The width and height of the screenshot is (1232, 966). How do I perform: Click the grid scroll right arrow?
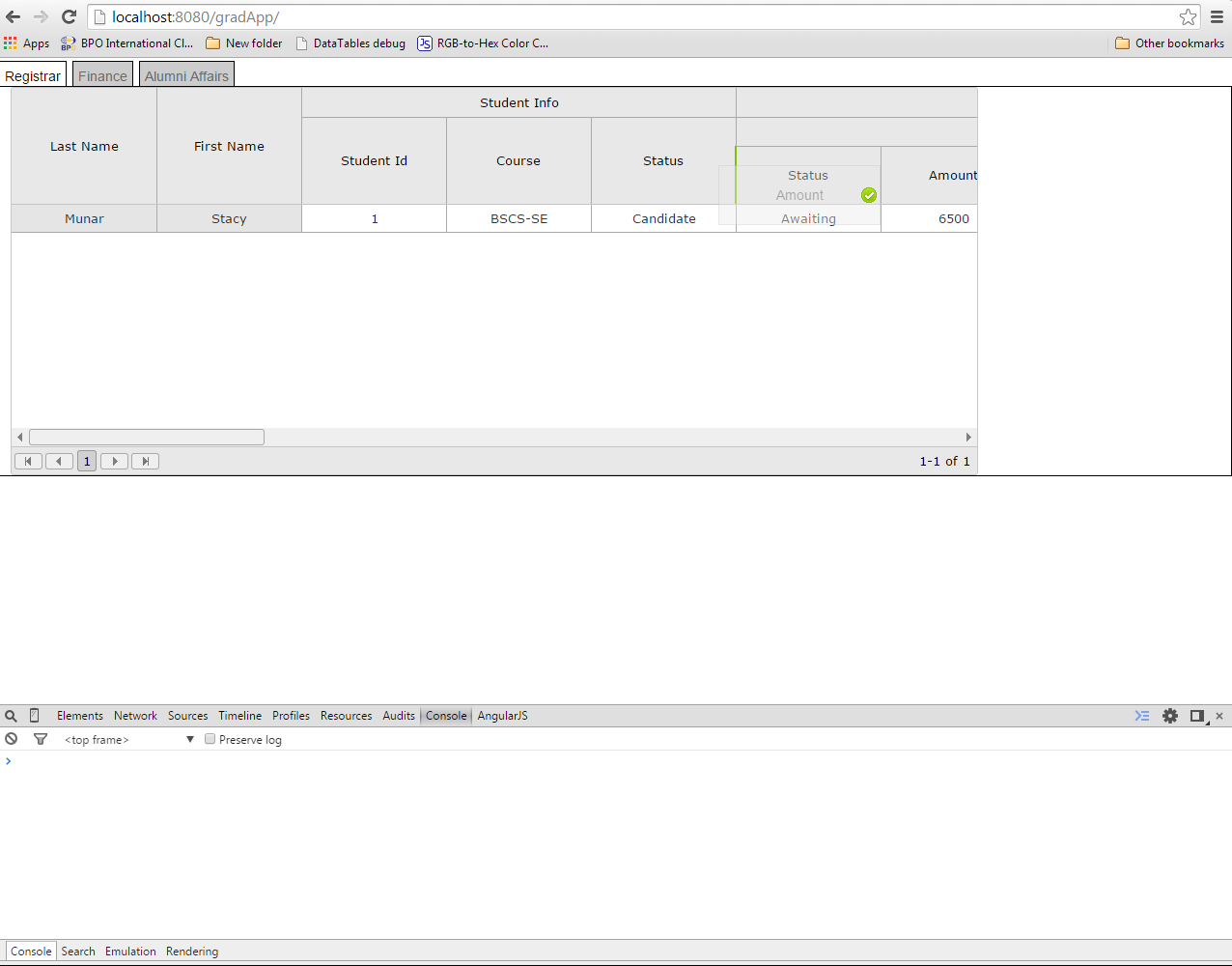(x=968, y=437)
